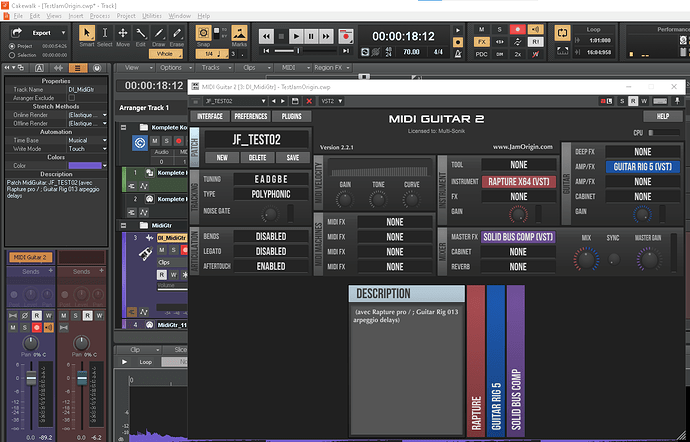This screenshot has height=442, width=690.
Task: Click the NEW patch button
Action: pos(222,158)
